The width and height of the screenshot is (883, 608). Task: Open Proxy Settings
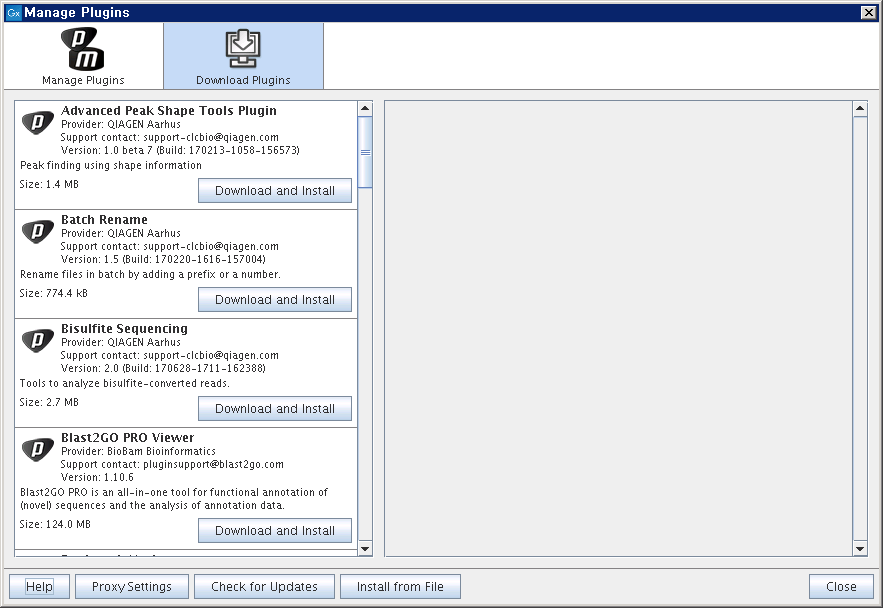point(132,587)
